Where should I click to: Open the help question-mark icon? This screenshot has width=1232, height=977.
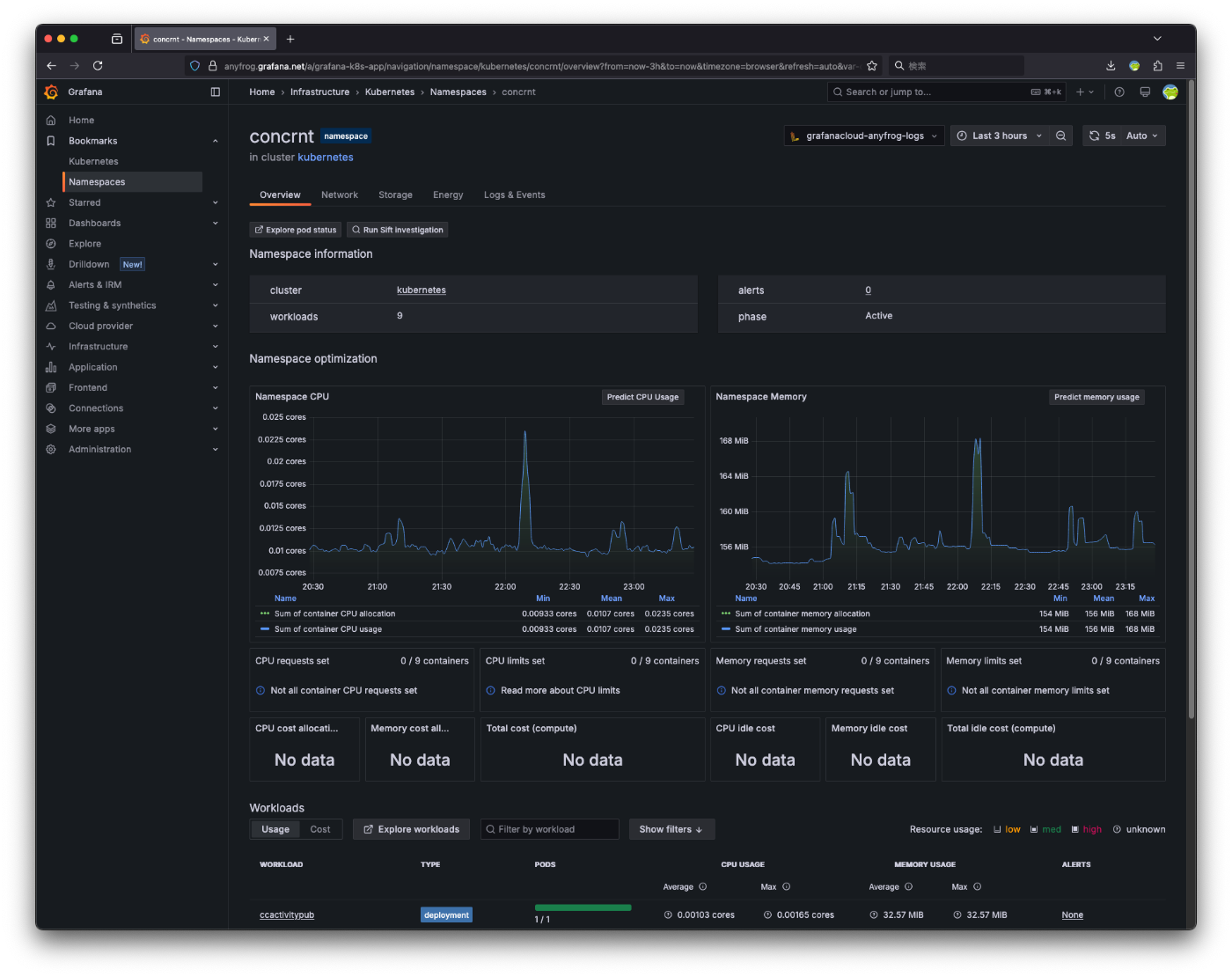(x=1119, y=92)
